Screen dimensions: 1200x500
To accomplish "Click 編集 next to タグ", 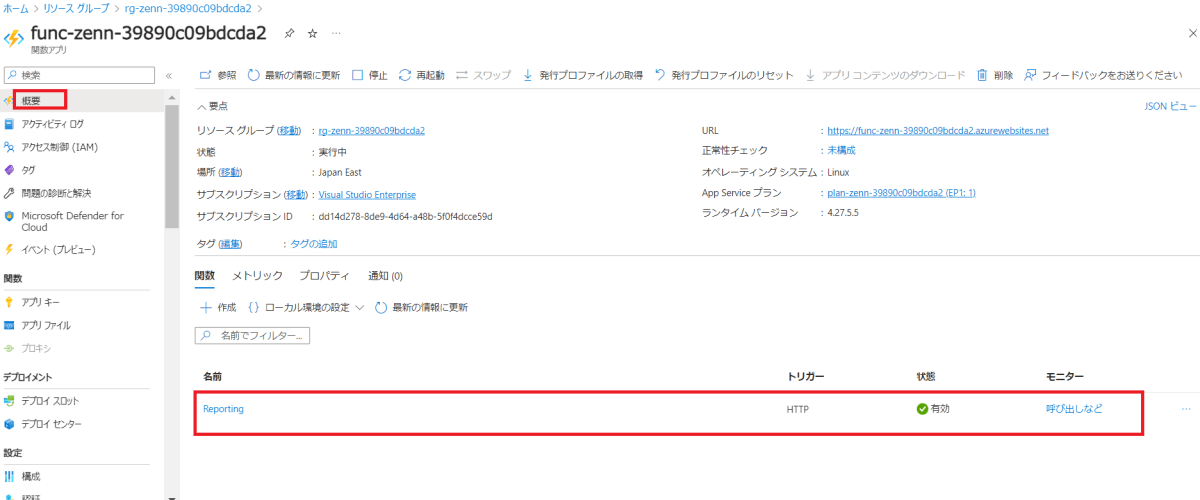I will point(230,244).
